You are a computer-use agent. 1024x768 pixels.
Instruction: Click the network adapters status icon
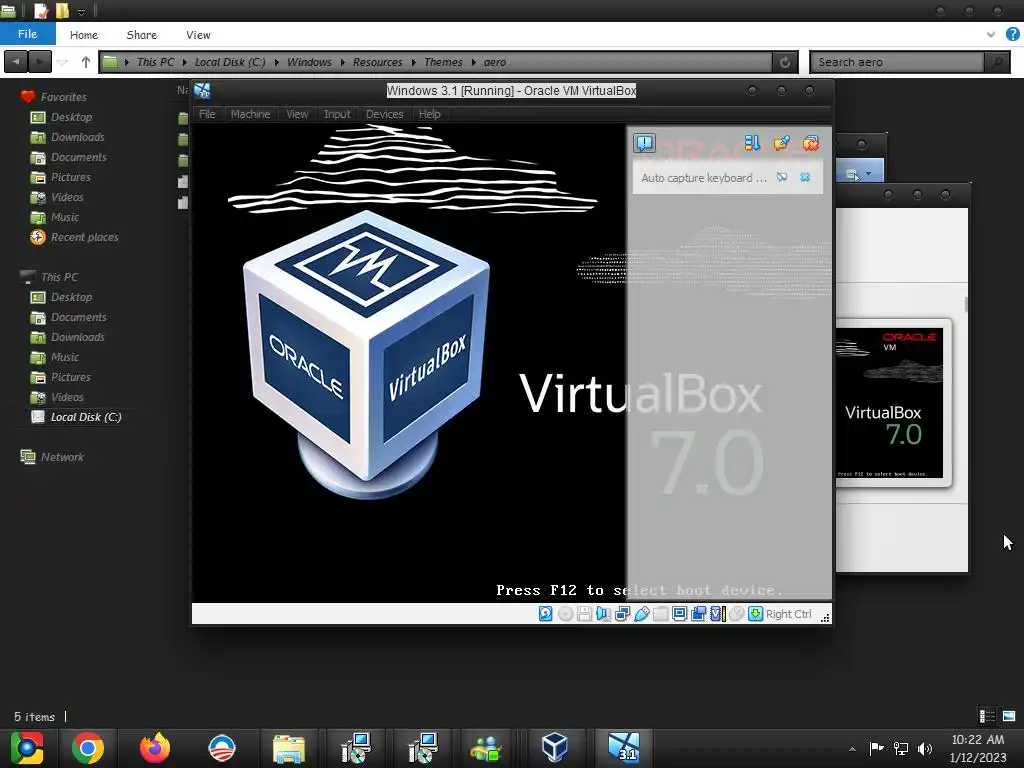622,614
